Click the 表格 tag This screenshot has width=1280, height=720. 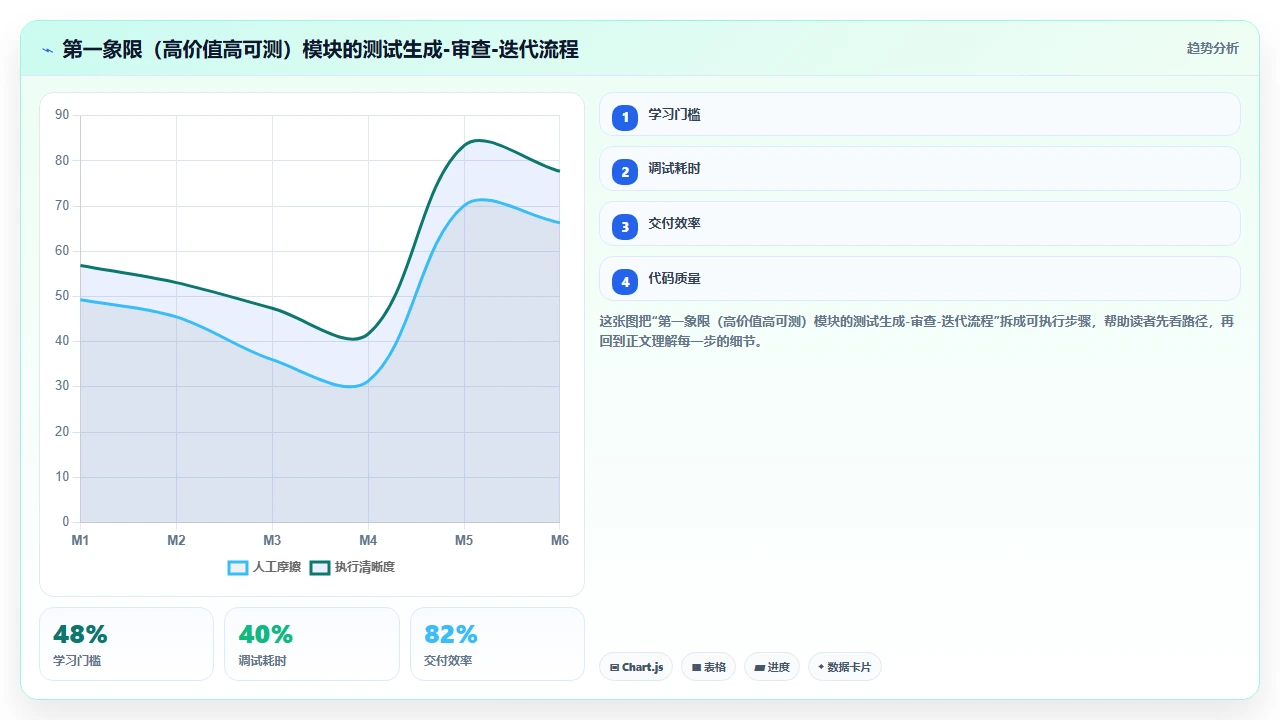[708, 667]
